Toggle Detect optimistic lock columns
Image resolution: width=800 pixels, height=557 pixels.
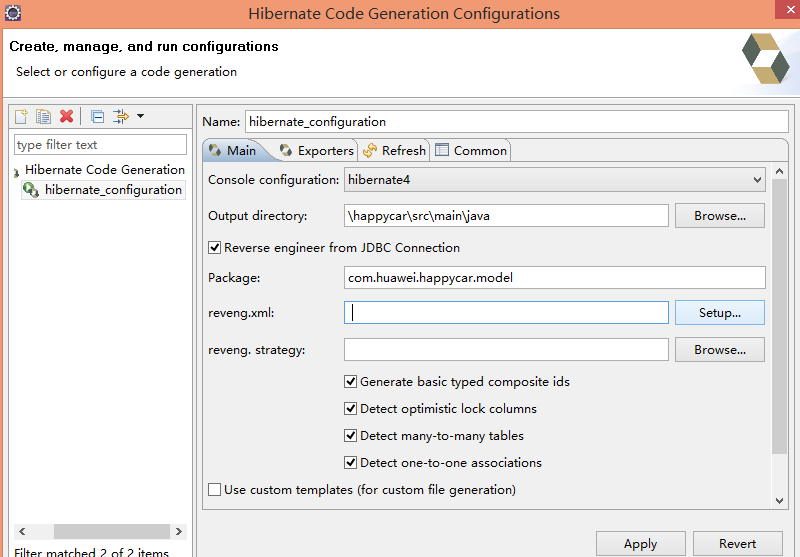pyautogui.click(x=351, y=409)
